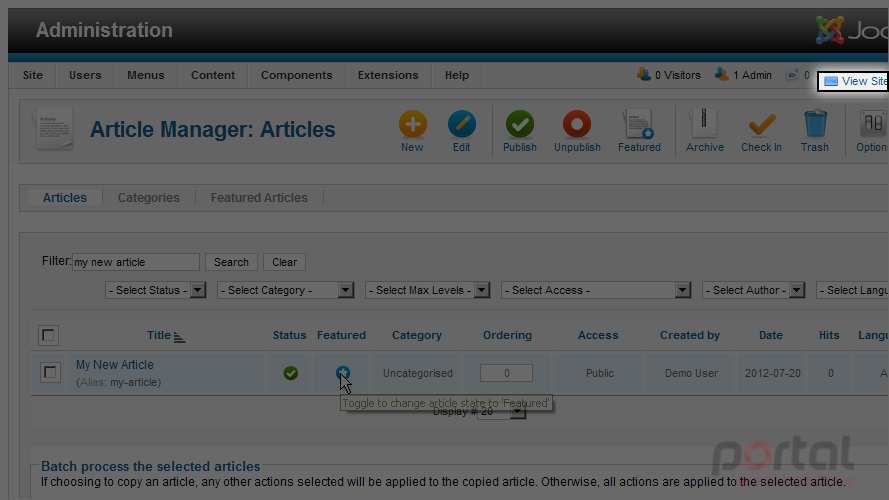
Task: Sort by the Category column header
Action: pos(417,335)
